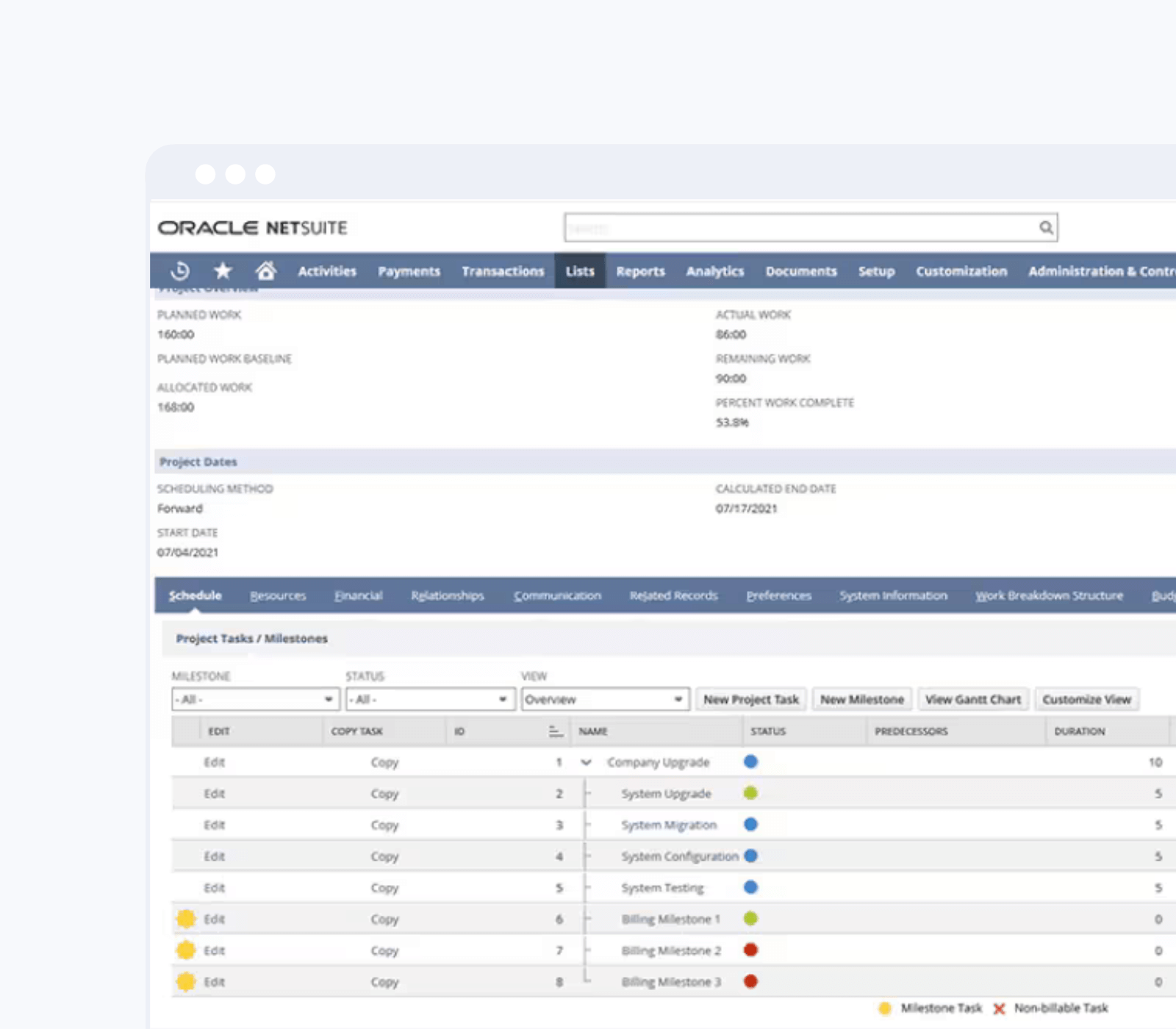
Task: Click milestone sun icon beside Billing Milestone 1
Action: click(186, 919)
